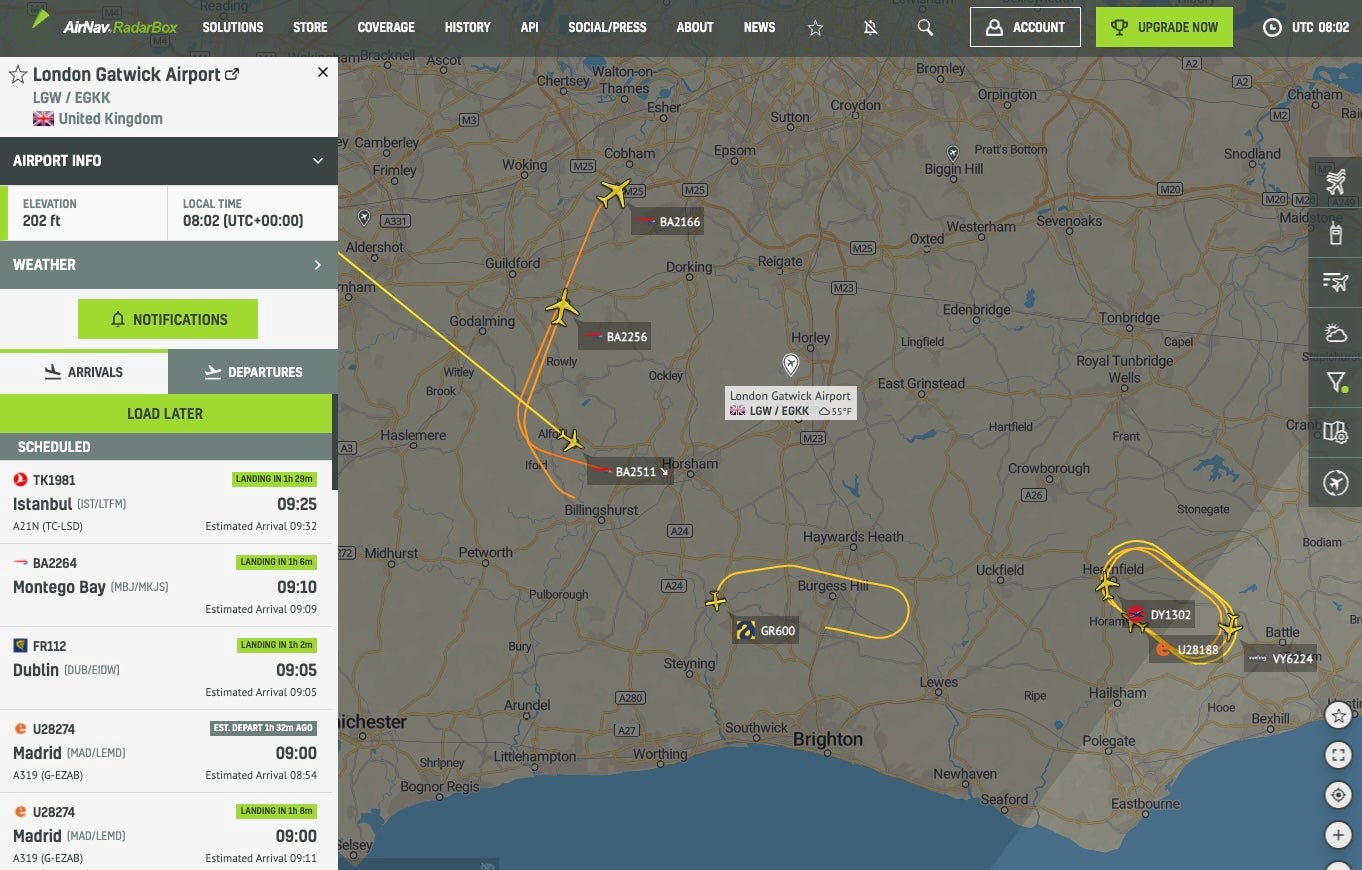Open the map filter funnel tool
Viewport: 1362px width, 870px height.
coord(1335,382)
